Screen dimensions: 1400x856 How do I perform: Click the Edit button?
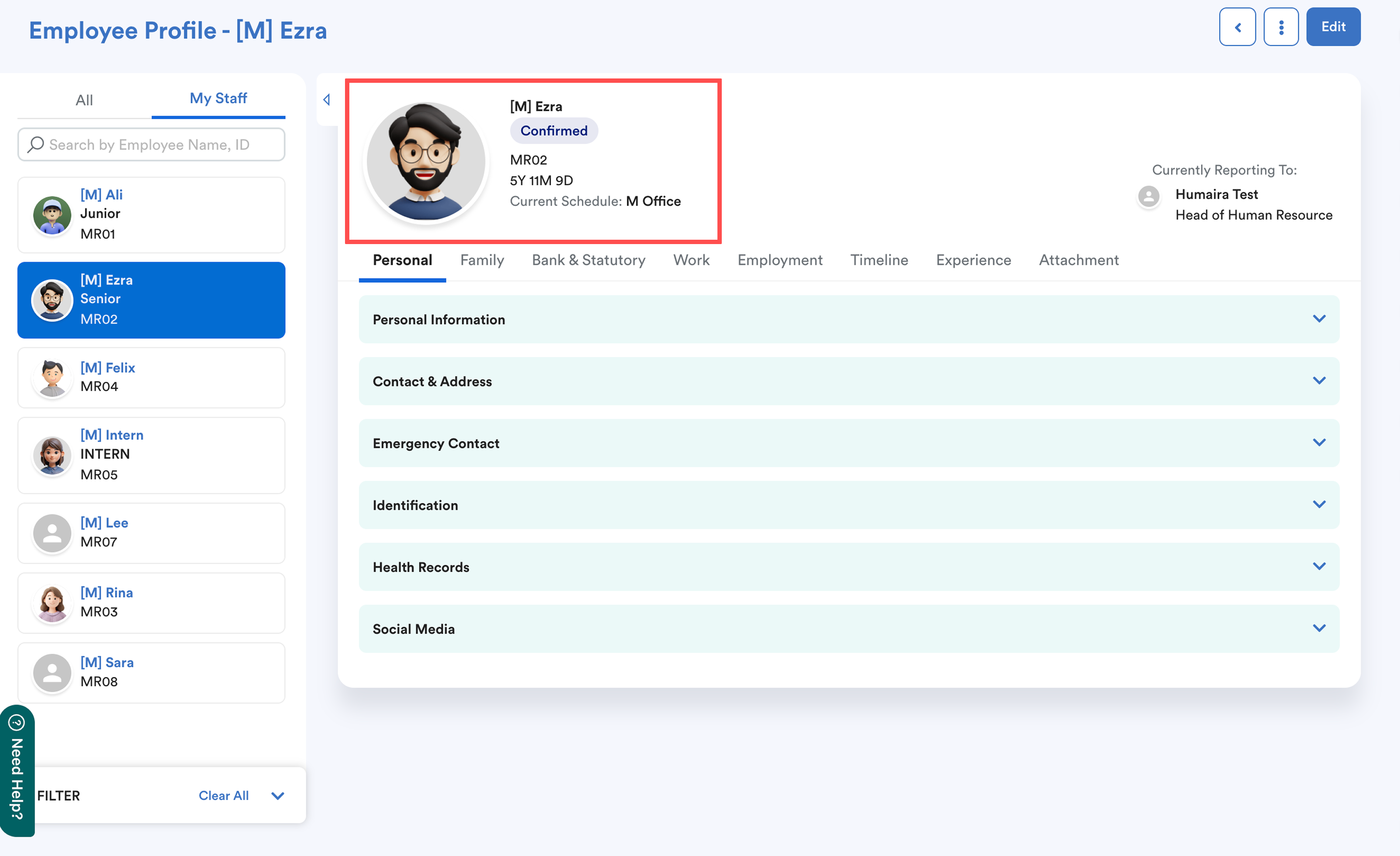click(1332, 27)
